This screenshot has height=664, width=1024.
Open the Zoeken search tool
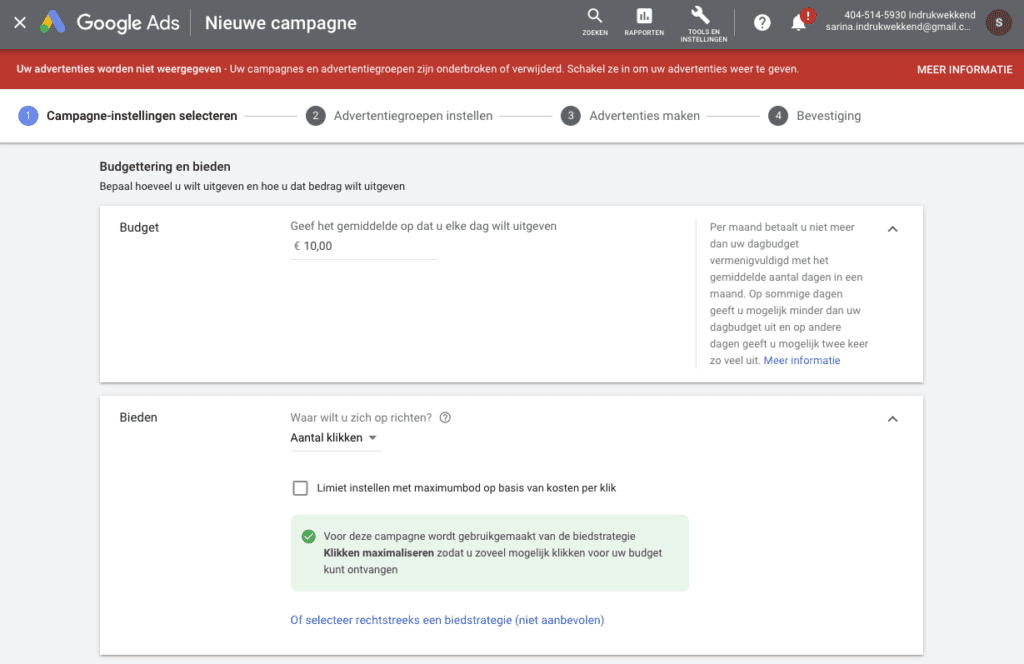pos(595,21)
